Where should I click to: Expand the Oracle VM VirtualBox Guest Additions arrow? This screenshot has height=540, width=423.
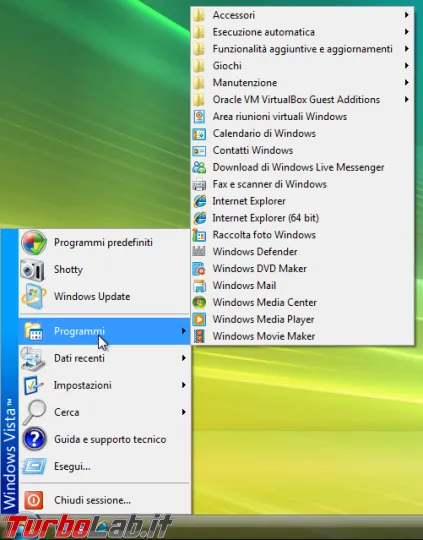(x=407, y=100)
